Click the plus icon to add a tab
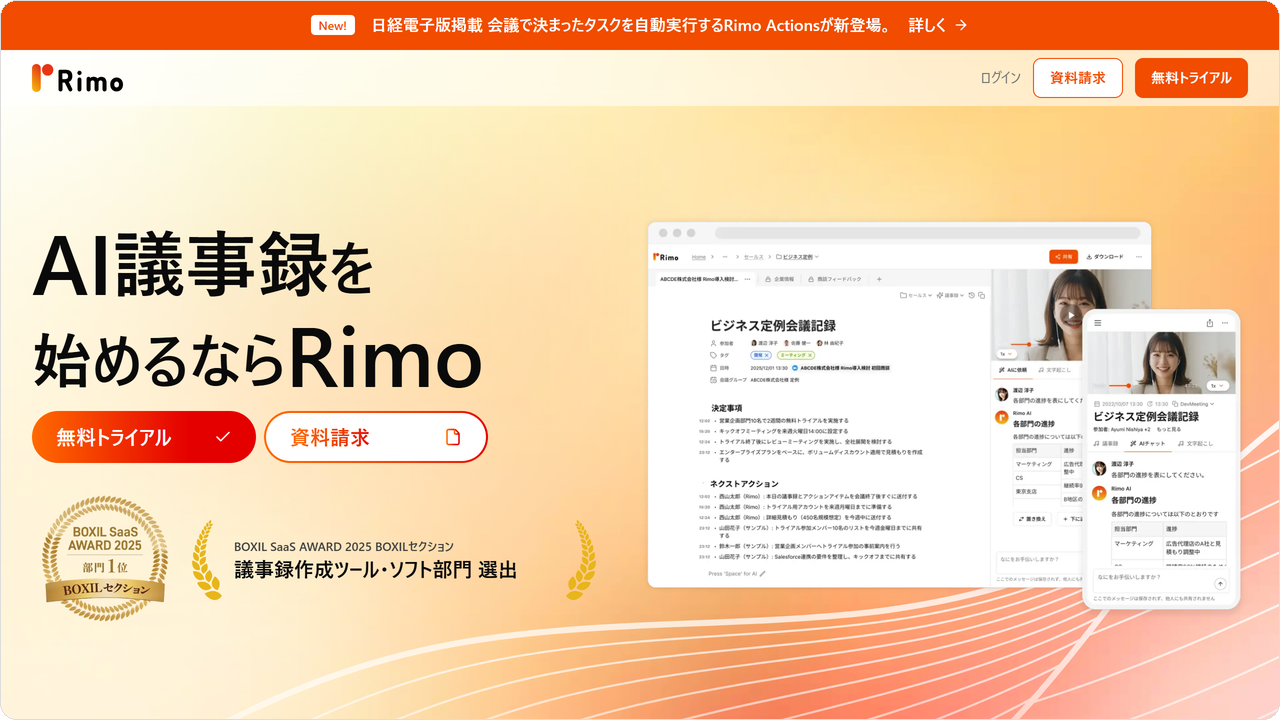The width and height of the screenshot is (1280, 720). coord(879,279)
